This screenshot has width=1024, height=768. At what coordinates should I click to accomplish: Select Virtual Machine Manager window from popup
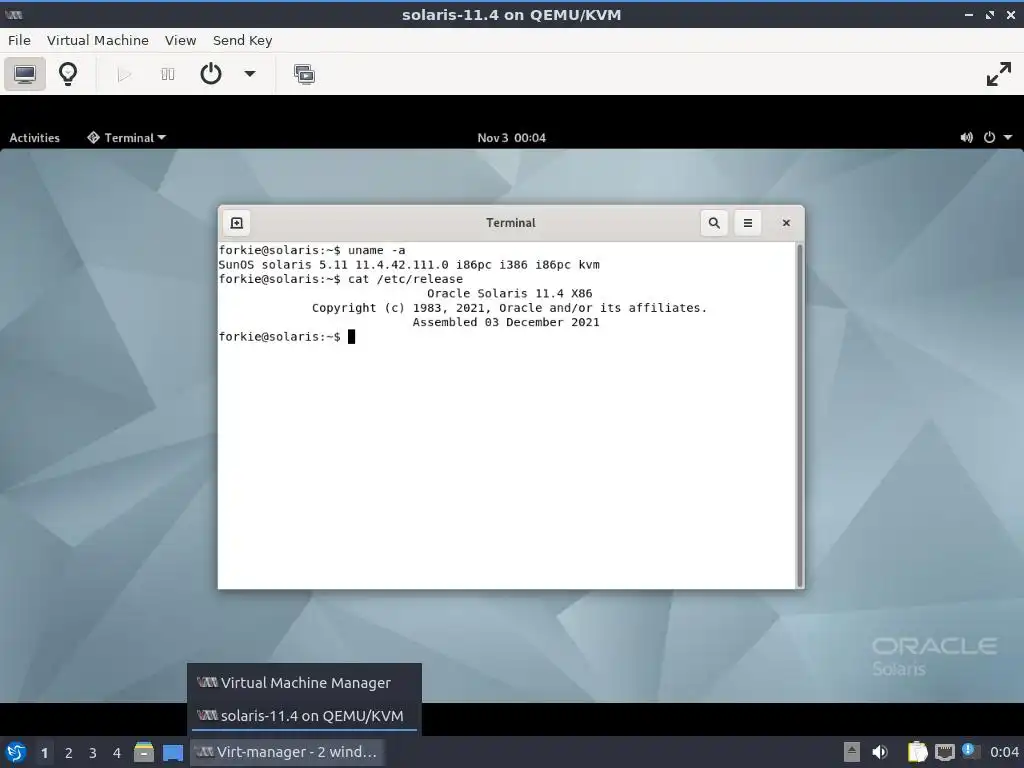click(304, 682)
